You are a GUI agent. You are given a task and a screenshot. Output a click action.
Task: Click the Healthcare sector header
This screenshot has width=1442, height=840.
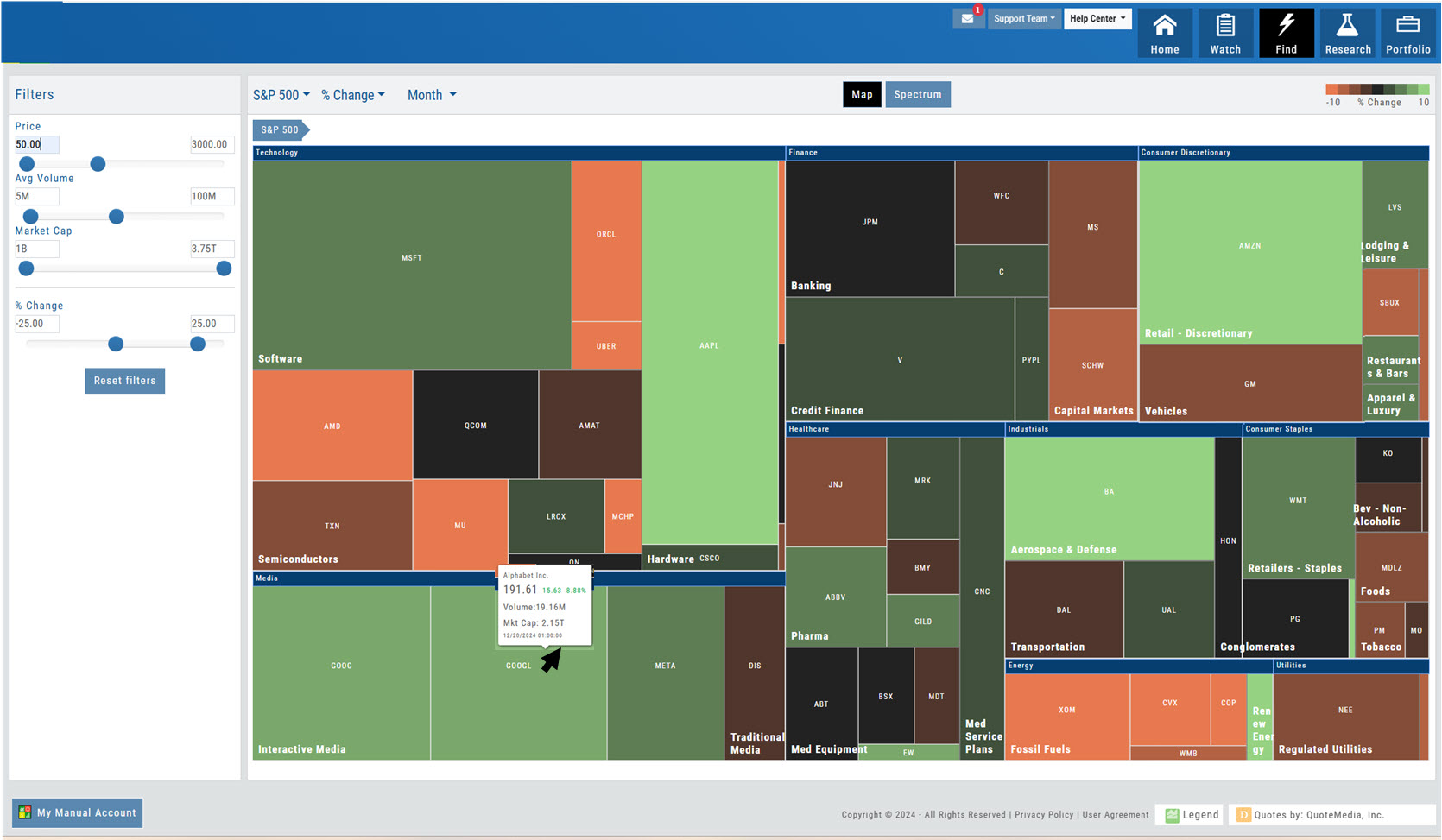pos(895,429)
